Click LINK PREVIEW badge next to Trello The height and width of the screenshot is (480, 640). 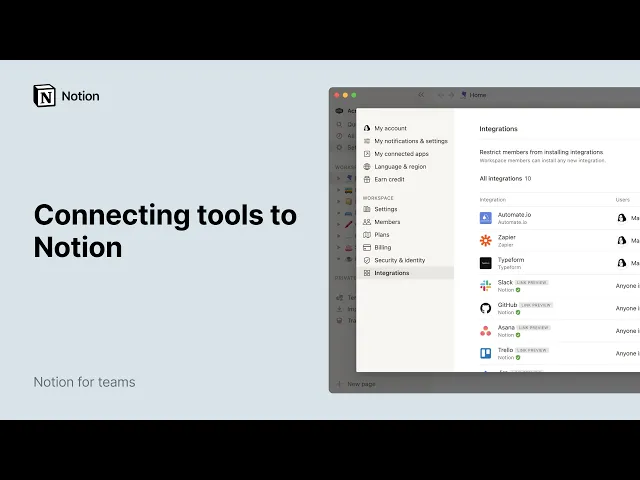pyautogui.click(x=532, y=350)
